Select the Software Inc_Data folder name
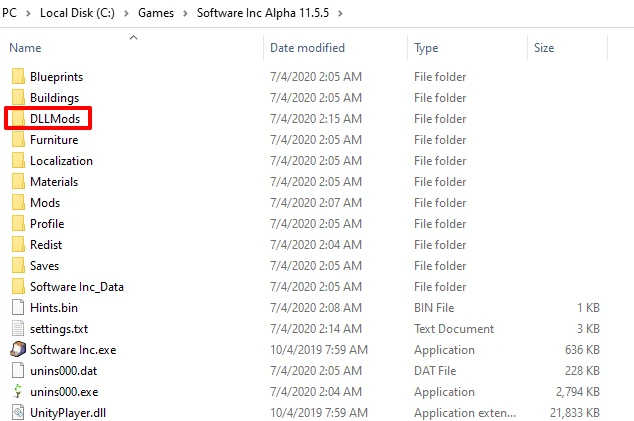The height and width of the screenshot is (421, 634). (77, 287)
